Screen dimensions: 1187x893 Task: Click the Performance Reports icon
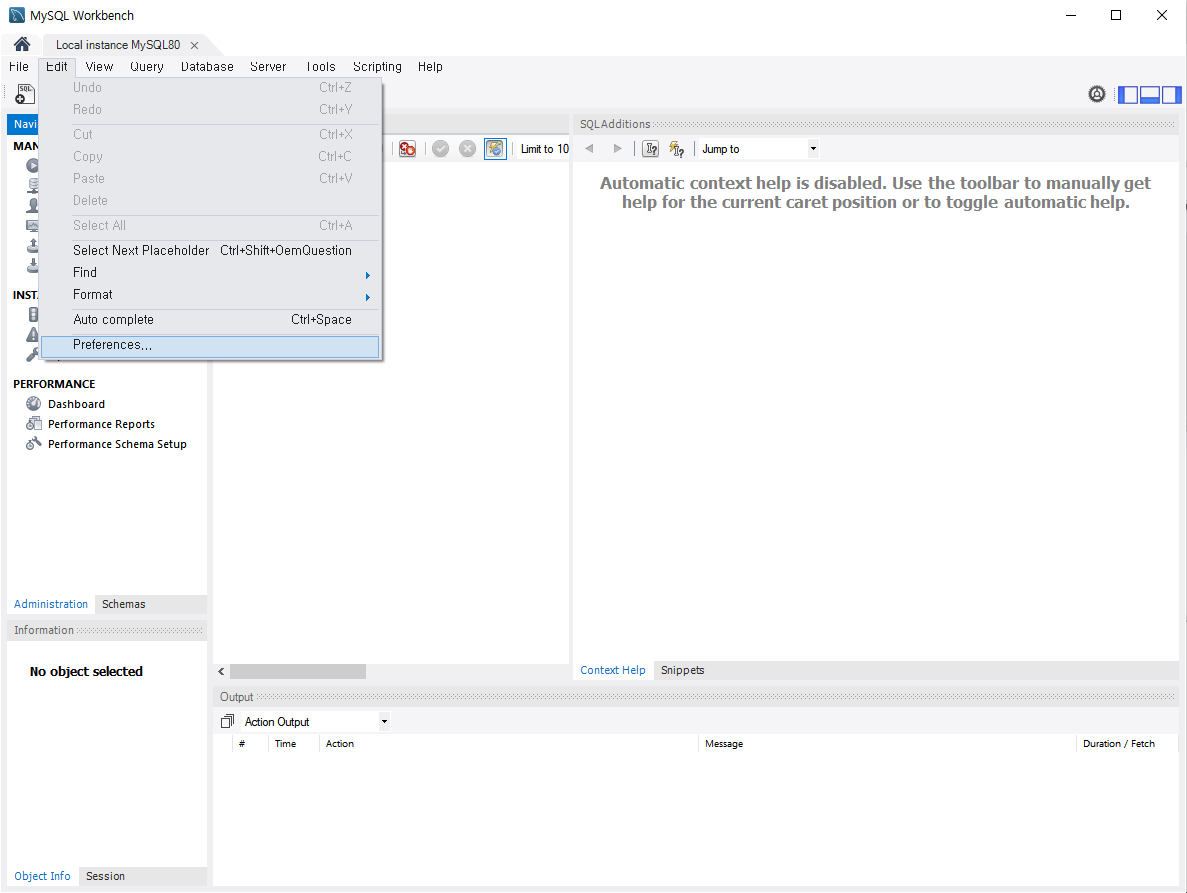(x=33, y=424)
